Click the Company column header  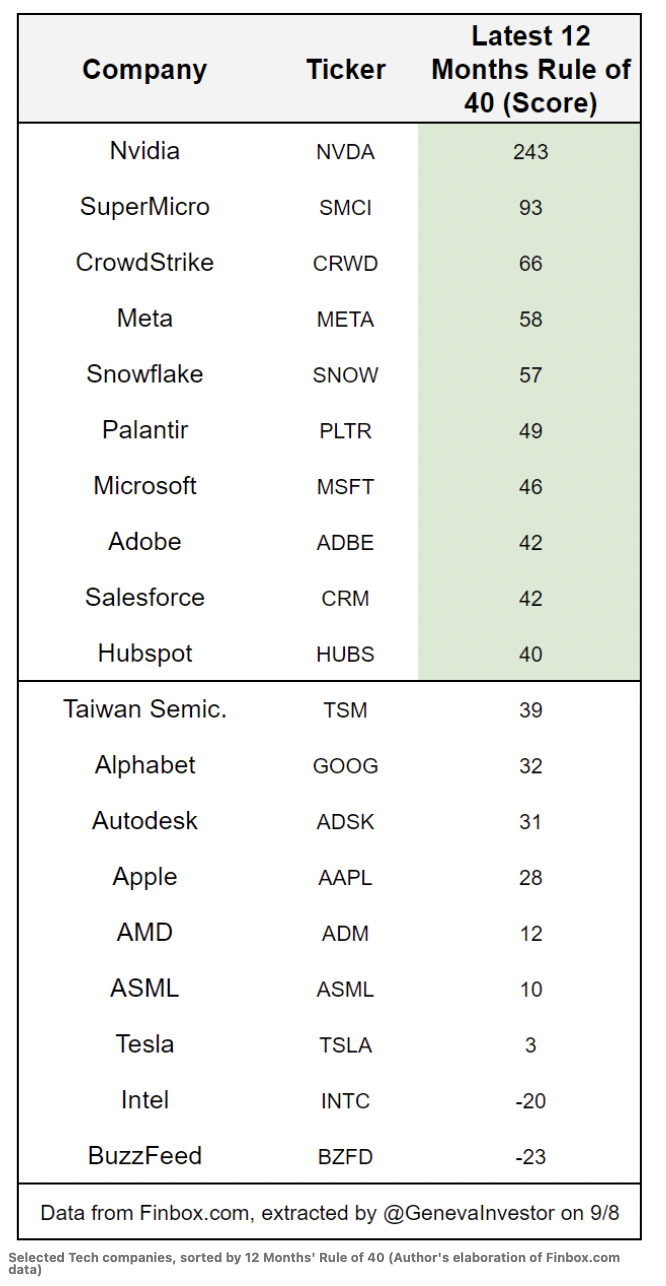coord(144,70)
